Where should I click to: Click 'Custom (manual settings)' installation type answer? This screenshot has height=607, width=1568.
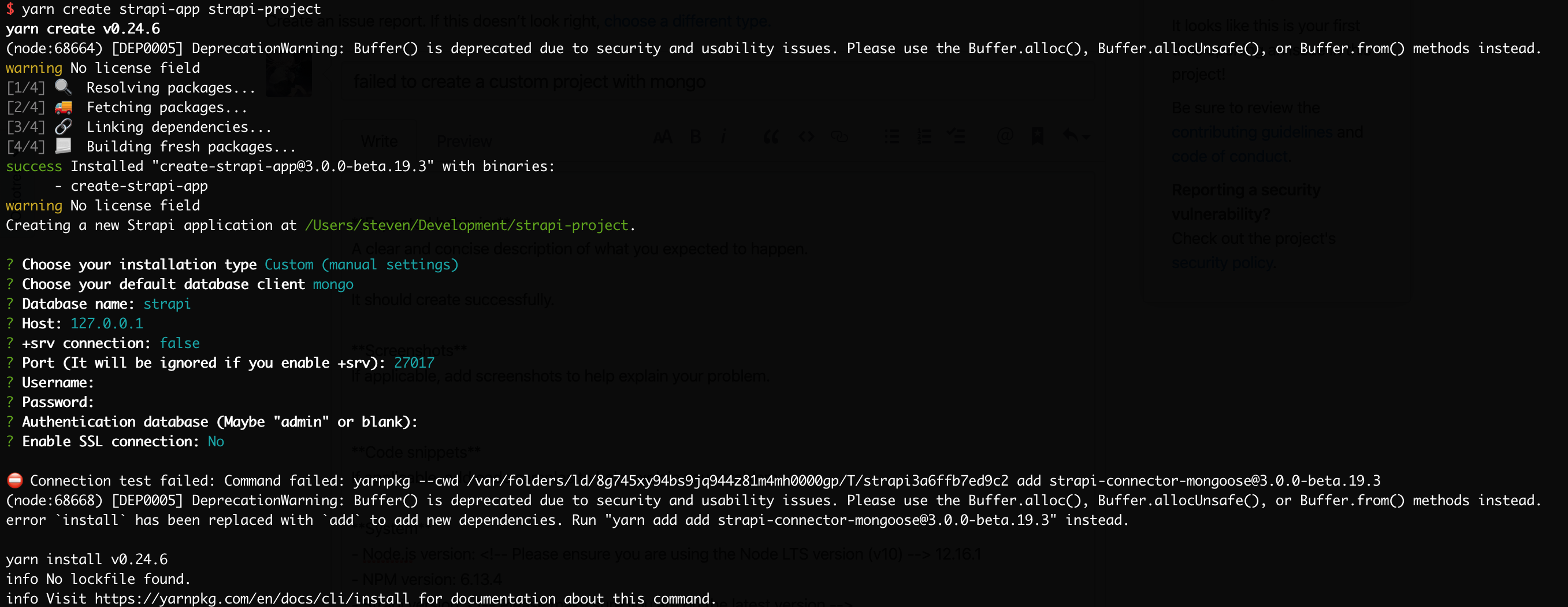pos(362,265)
